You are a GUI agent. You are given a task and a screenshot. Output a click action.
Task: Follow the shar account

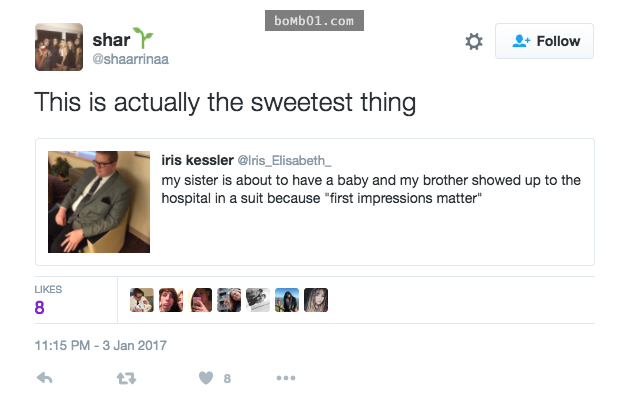[544, 41]
